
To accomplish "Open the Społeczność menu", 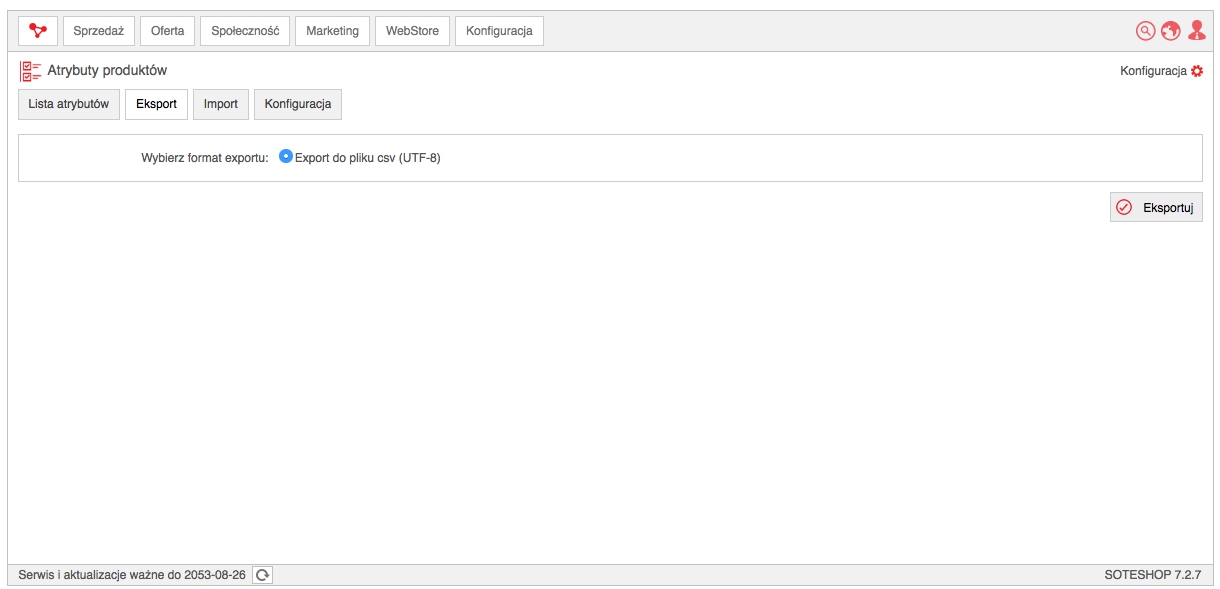I will pos(245,31).
